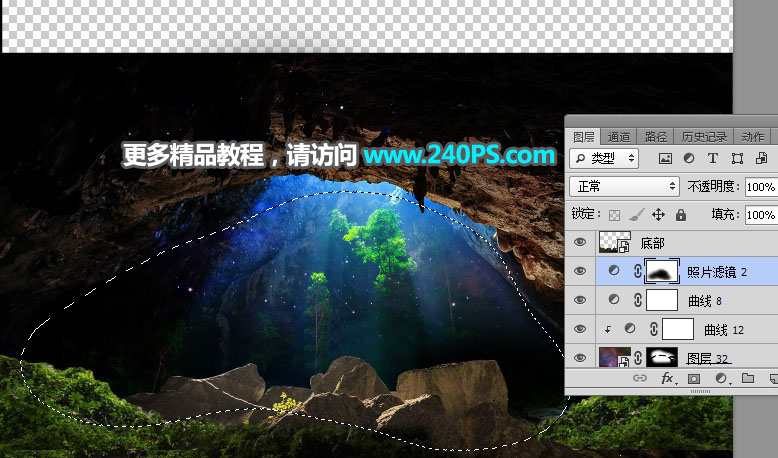Create new fill or adjustment layer

coord(721,379)
